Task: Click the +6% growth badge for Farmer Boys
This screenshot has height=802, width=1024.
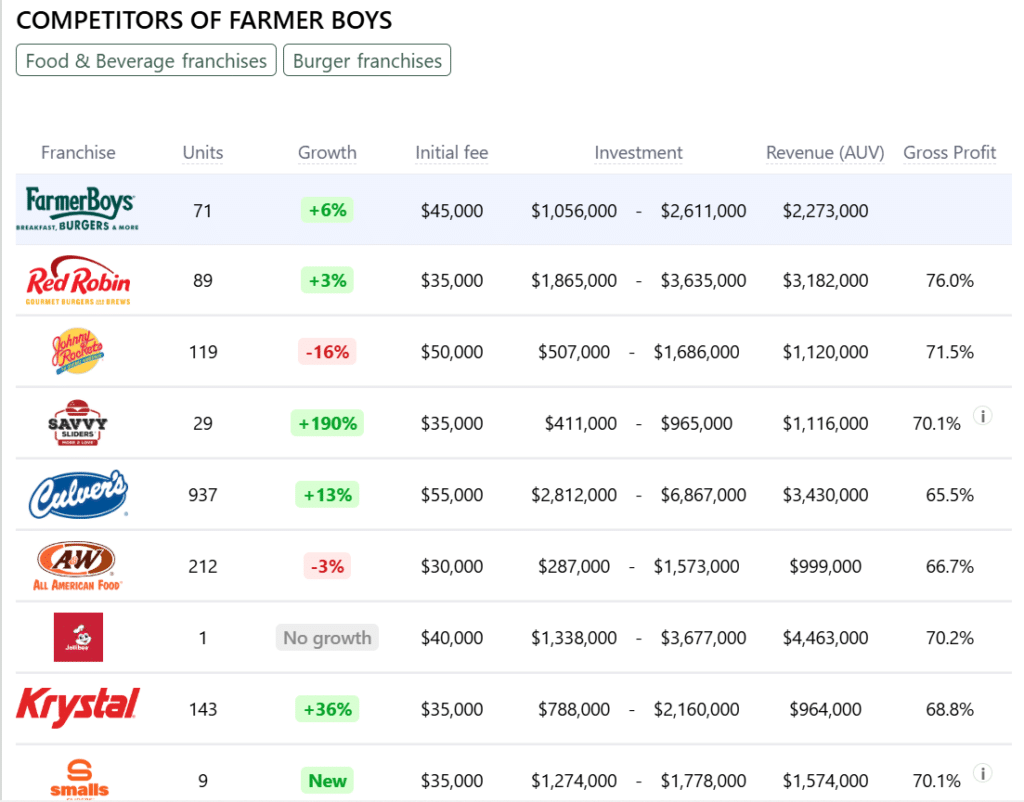Action: [327, 210]
